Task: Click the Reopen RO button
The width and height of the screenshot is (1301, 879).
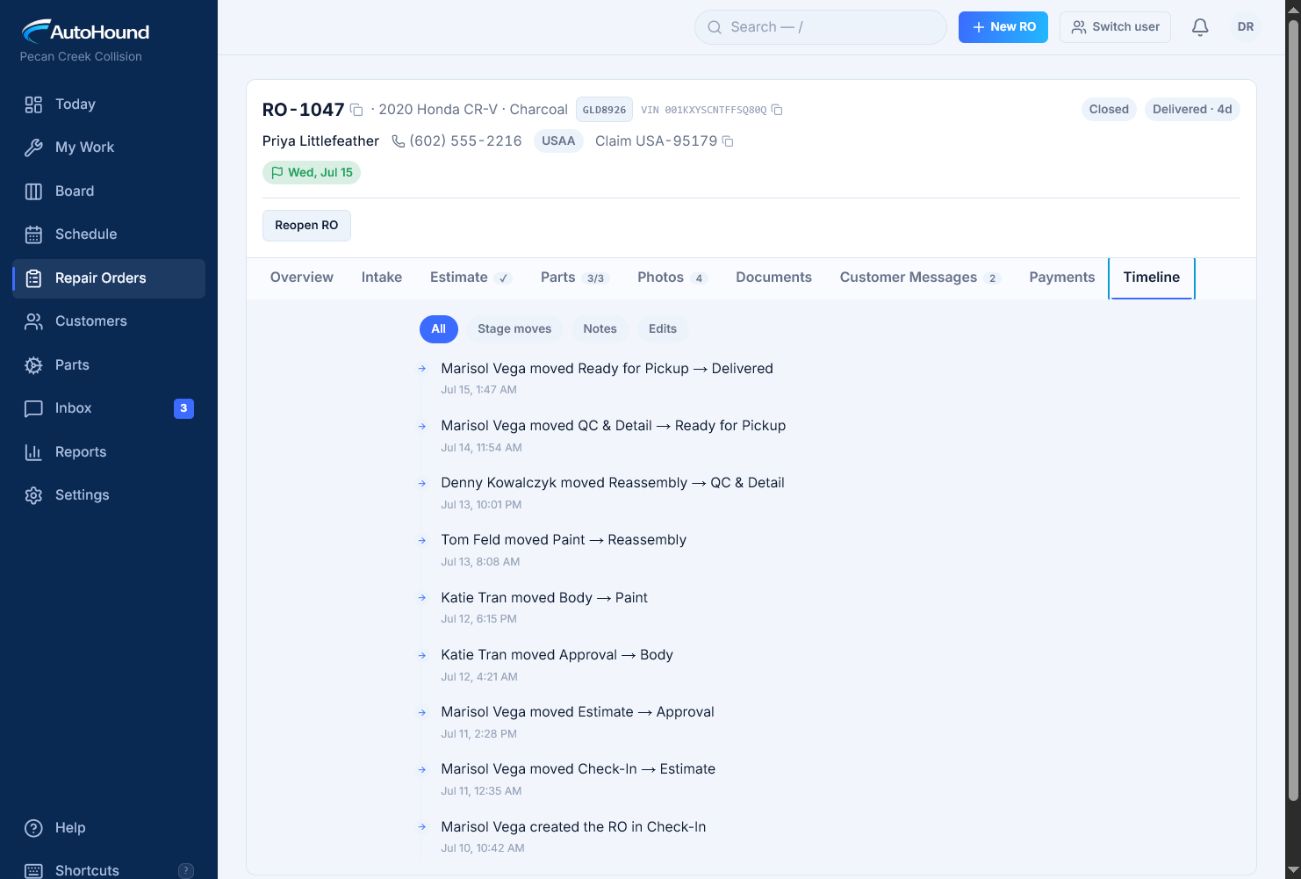Action: tap(306, 225)
